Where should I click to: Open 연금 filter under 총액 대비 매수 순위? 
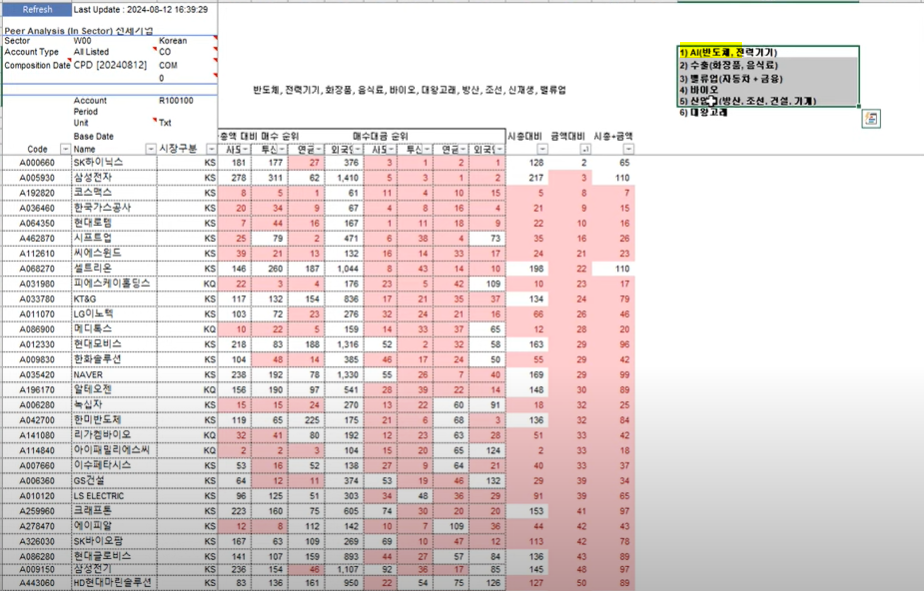tap(318, 150)
